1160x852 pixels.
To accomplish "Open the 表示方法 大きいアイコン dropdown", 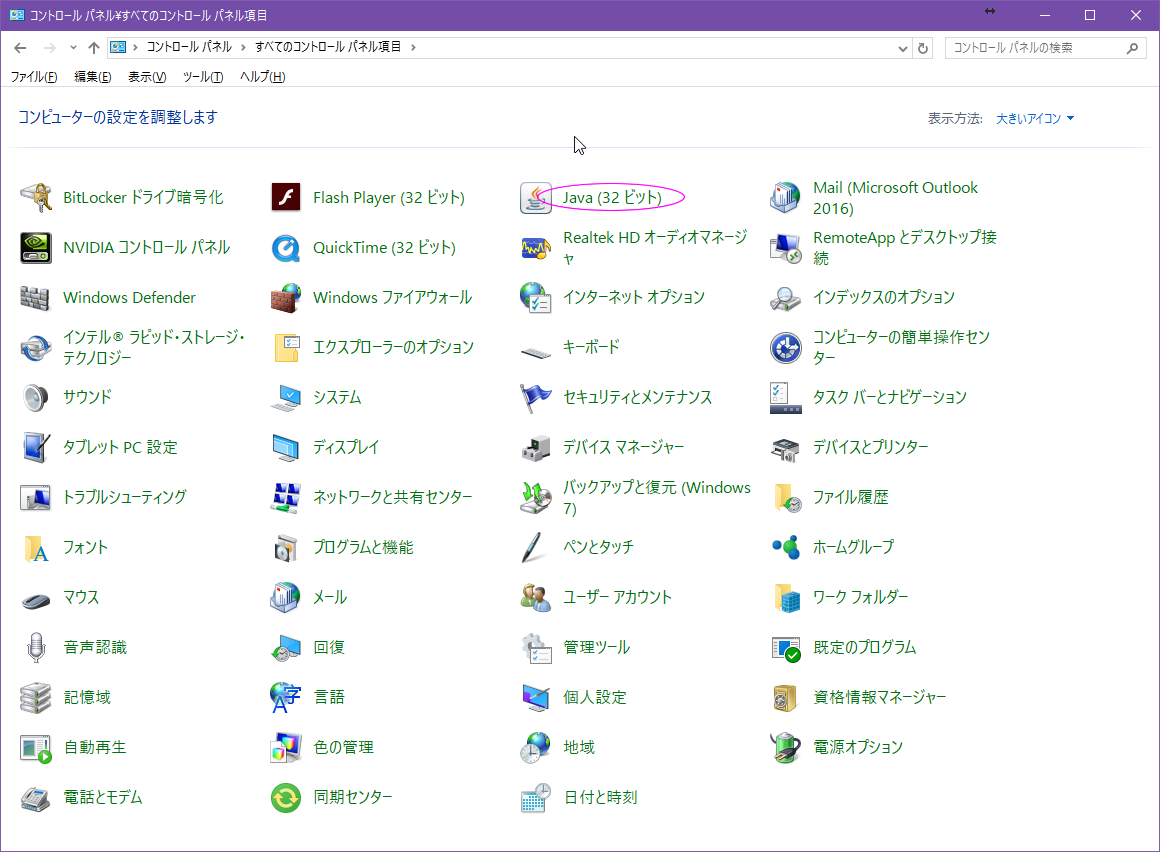I will point(1035,118).
